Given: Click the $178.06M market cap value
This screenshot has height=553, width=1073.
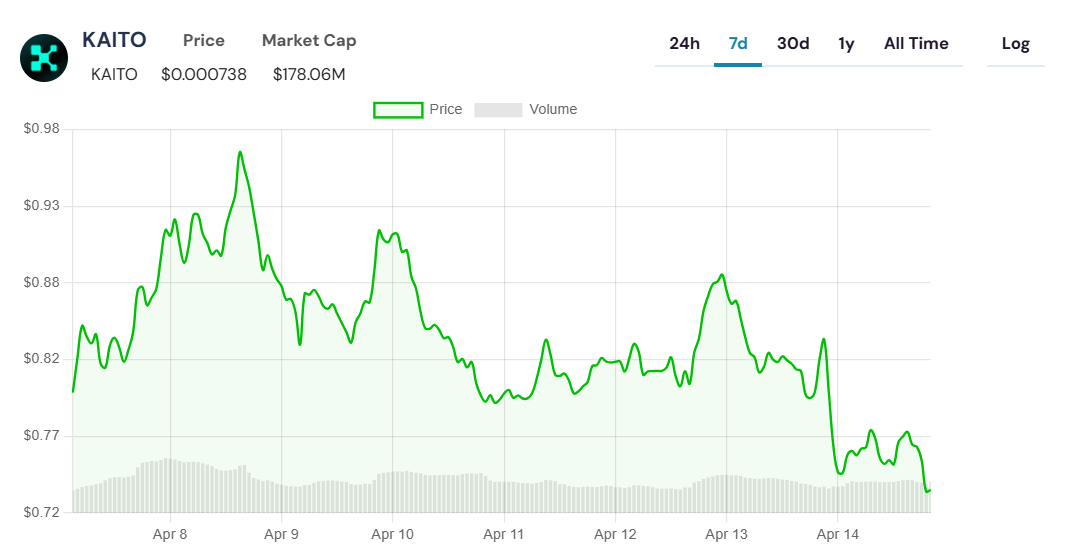Looking at the screenshot, I should 309,75.
